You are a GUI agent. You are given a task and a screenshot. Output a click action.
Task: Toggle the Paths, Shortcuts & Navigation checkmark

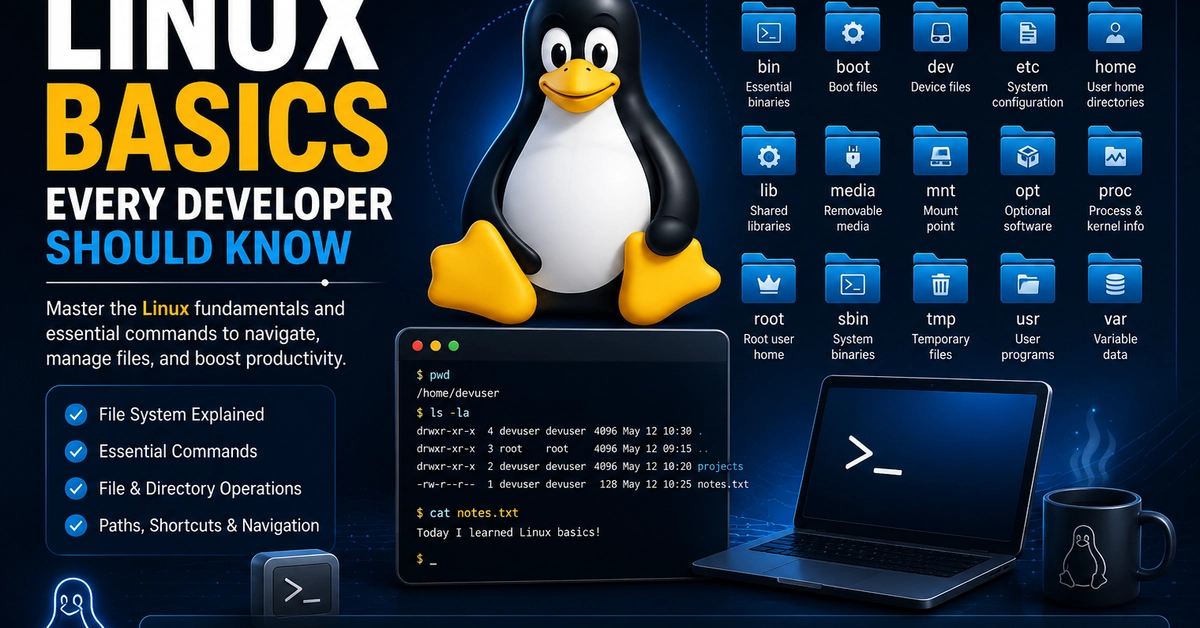75,525
